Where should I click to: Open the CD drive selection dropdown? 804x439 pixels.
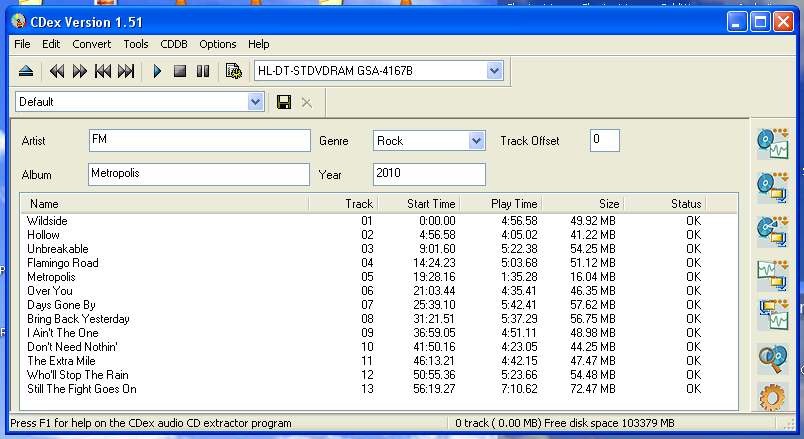point(494,71)
